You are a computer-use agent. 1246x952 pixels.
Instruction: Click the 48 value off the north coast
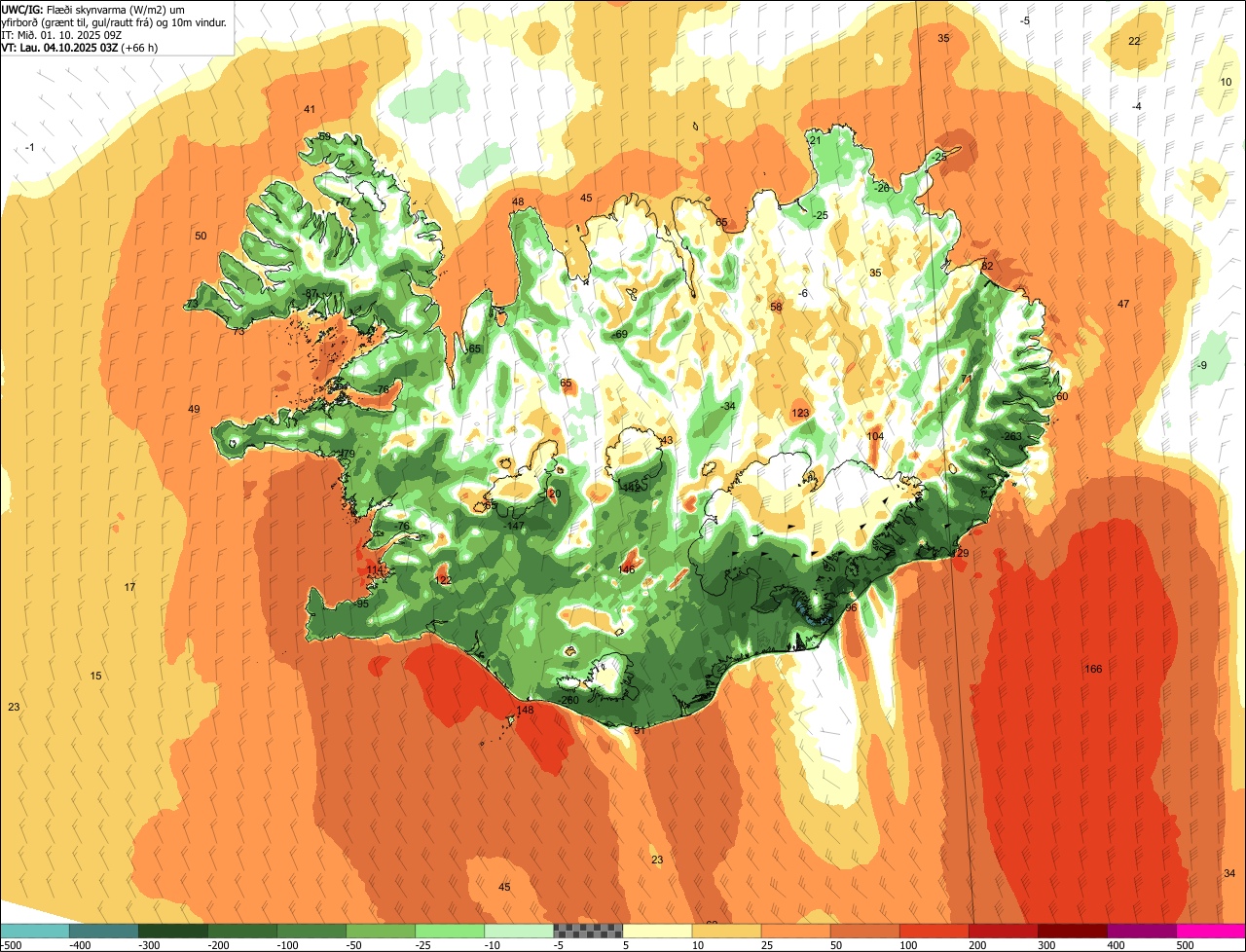coord(518,202)
